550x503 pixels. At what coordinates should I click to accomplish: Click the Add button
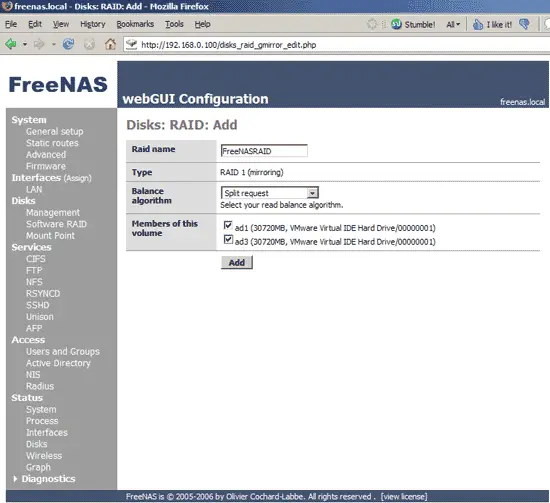(x=237, y=262)
